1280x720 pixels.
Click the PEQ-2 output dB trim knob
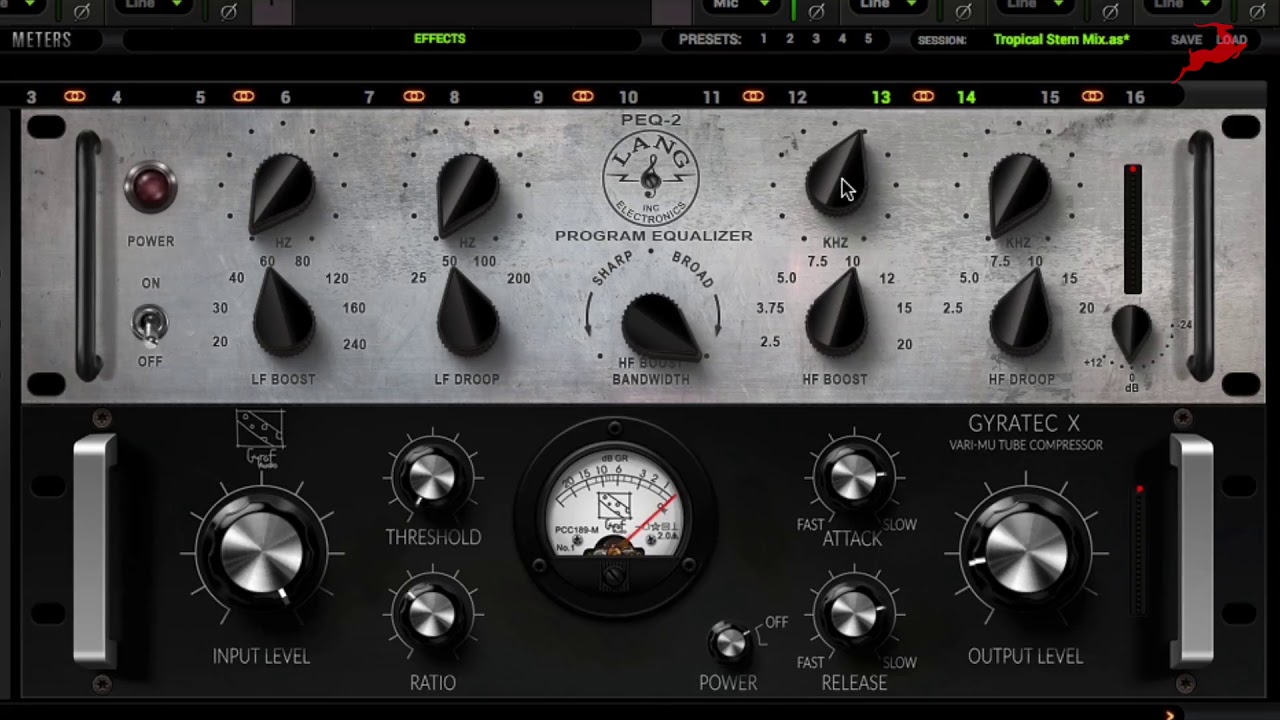(x=1131, y=335)
